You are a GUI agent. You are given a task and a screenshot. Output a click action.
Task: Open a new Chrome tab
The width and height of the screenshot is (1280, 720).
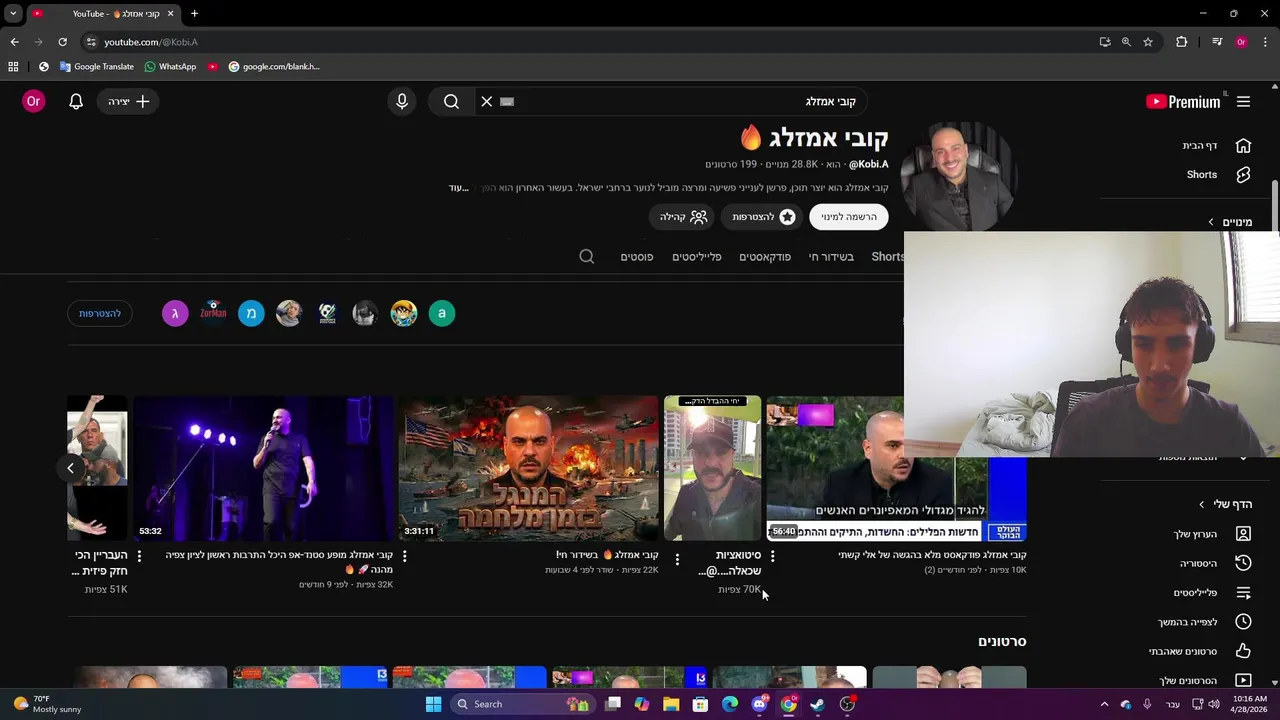(194, 13)
